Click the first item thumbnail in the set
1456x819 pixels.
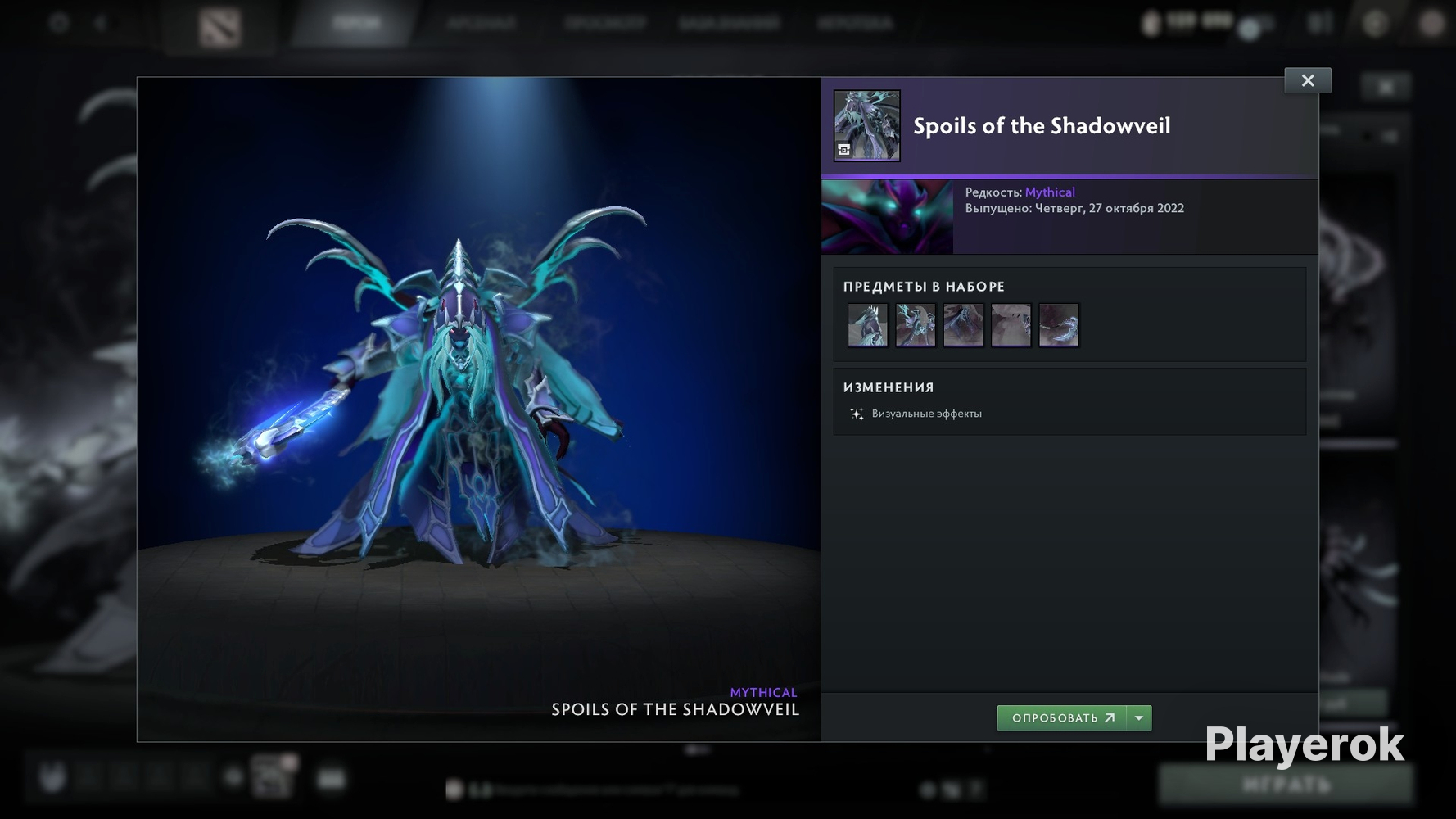coord(867,325)
